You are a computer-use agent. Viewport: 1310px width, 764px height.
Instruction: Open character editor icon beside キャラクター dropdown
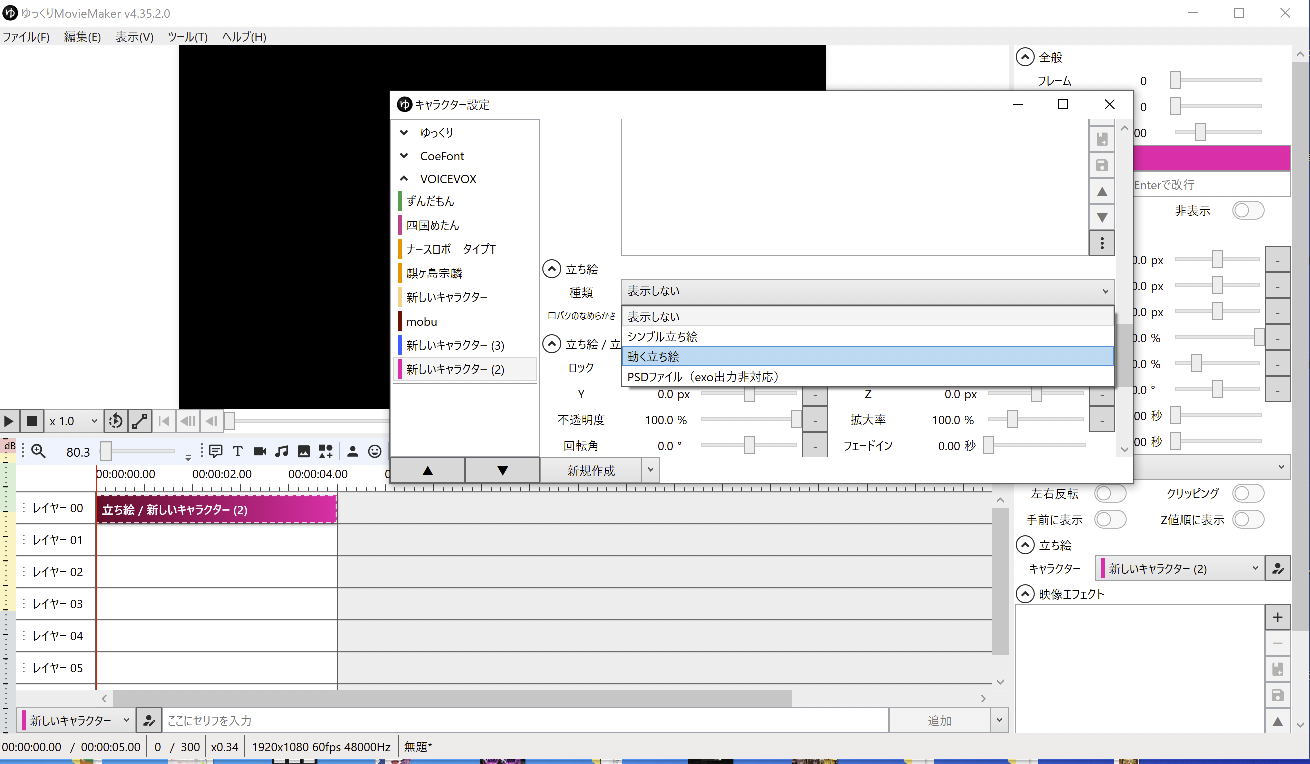1278,568
